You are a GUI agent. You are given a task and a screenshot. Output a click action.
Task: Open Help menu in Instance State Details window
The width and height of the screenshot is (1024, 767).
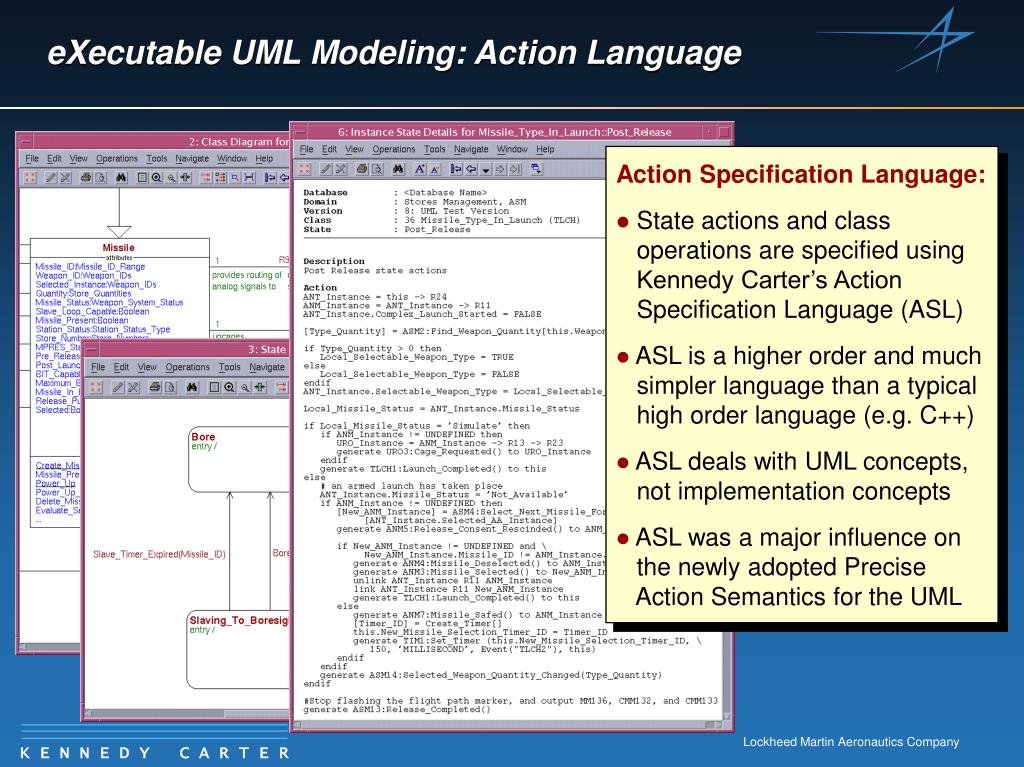pos(545,149)
